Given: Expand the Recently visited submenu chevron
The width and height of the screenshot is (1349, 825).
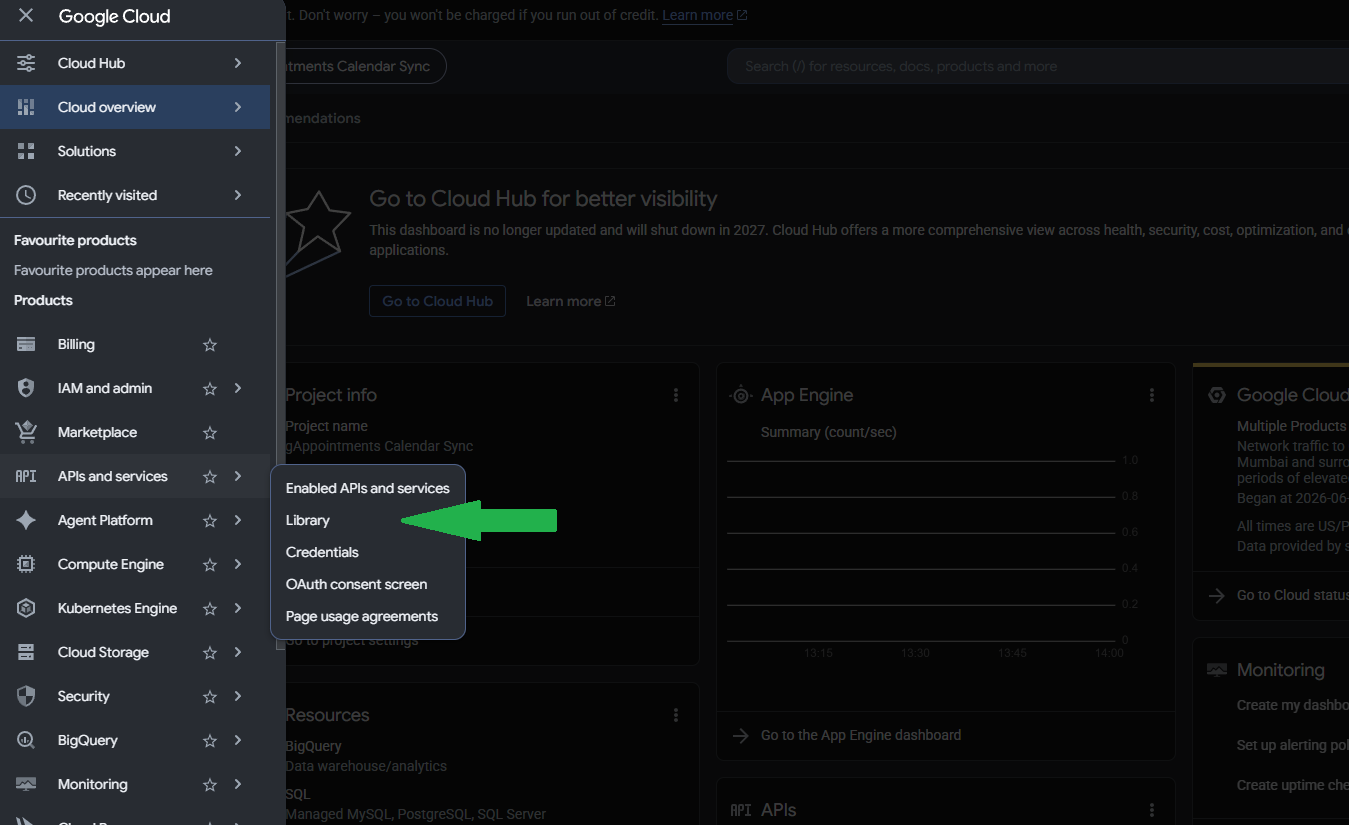Looking at the screenshot, I should tap(238, 195).
